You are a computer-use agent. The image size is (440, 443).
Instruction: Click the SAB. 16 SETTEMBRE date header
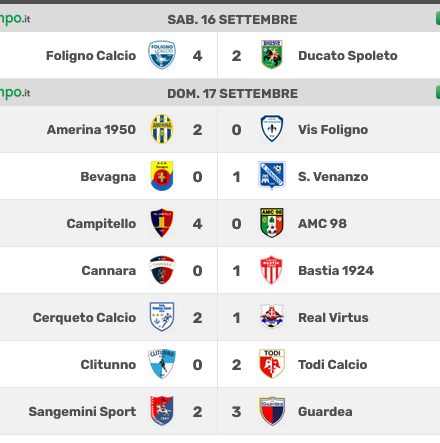click(x=232, y=20)
